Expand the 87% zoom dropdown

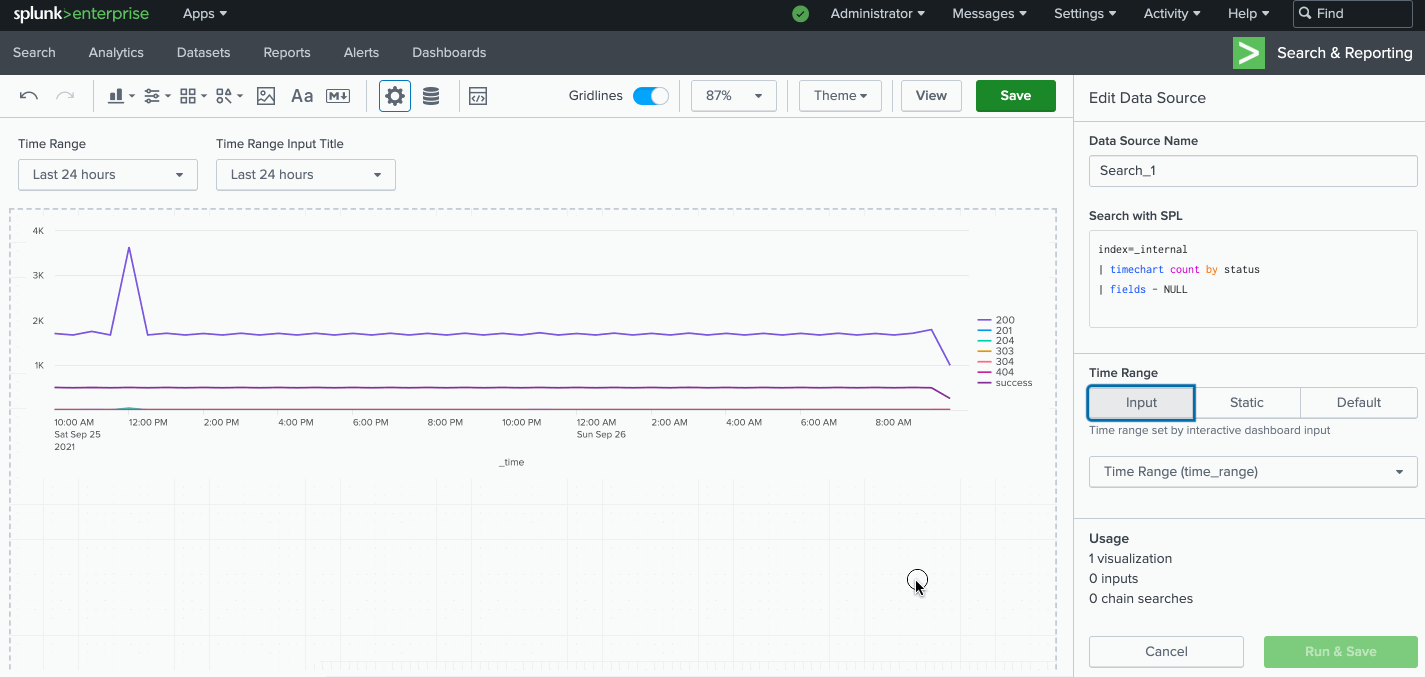(x=734, y=96)
